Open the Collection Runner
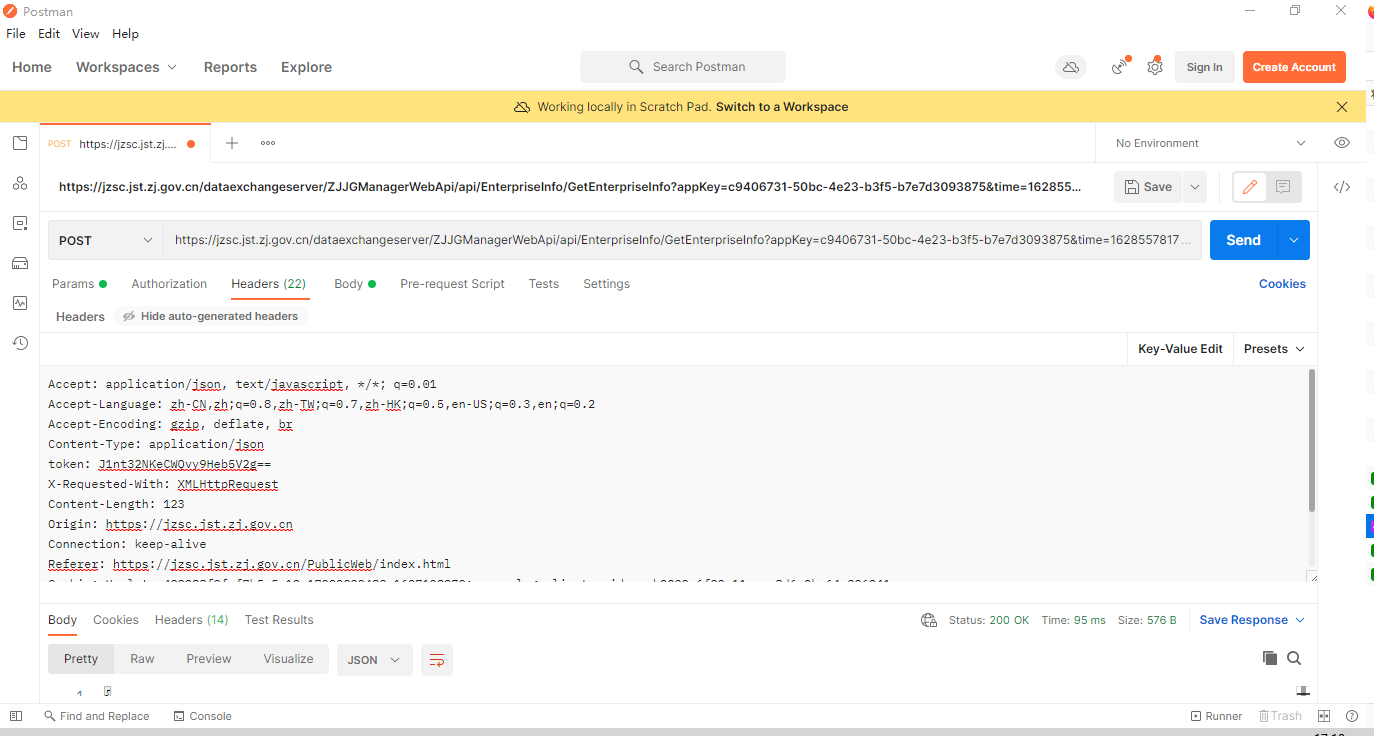1374x736 pixels. pyautogui.click(x=1216, y=716)
